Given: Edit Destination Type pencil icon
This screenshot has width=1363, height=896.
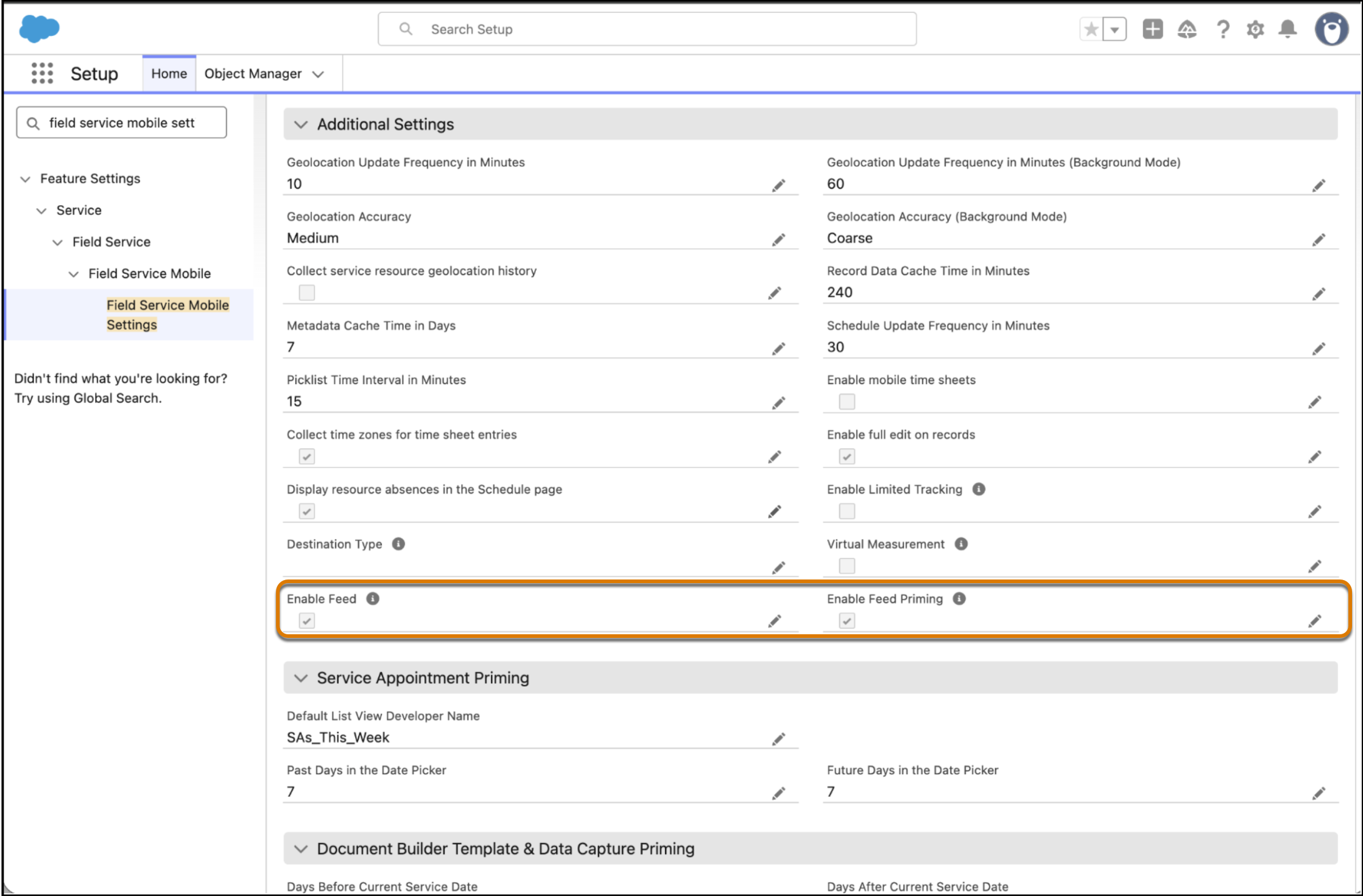Looking at the screenshot, I should [x=779, y=567].
